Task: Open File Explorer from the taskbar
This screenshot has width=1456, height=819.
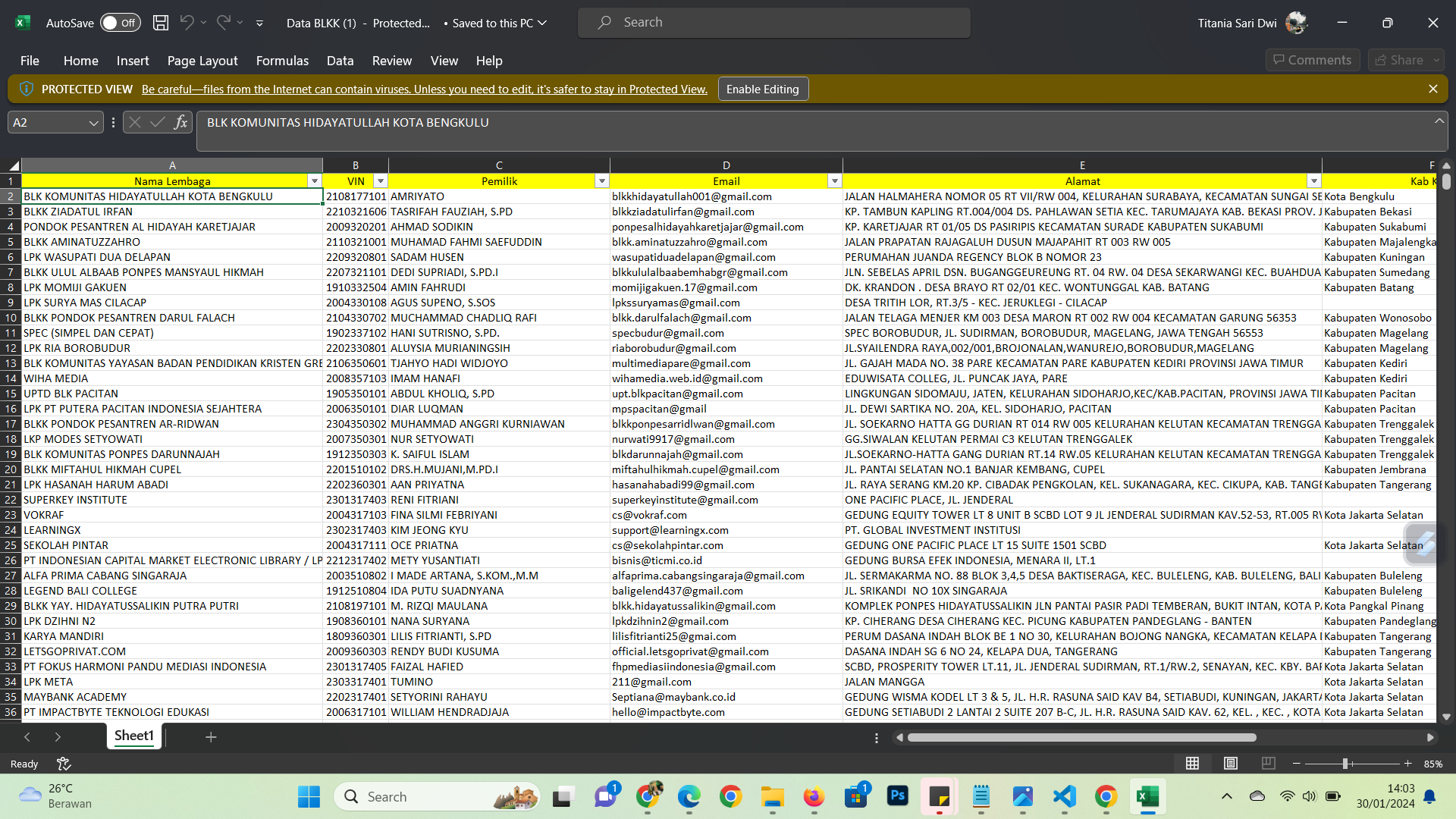Action: click(x=773, y=797)
